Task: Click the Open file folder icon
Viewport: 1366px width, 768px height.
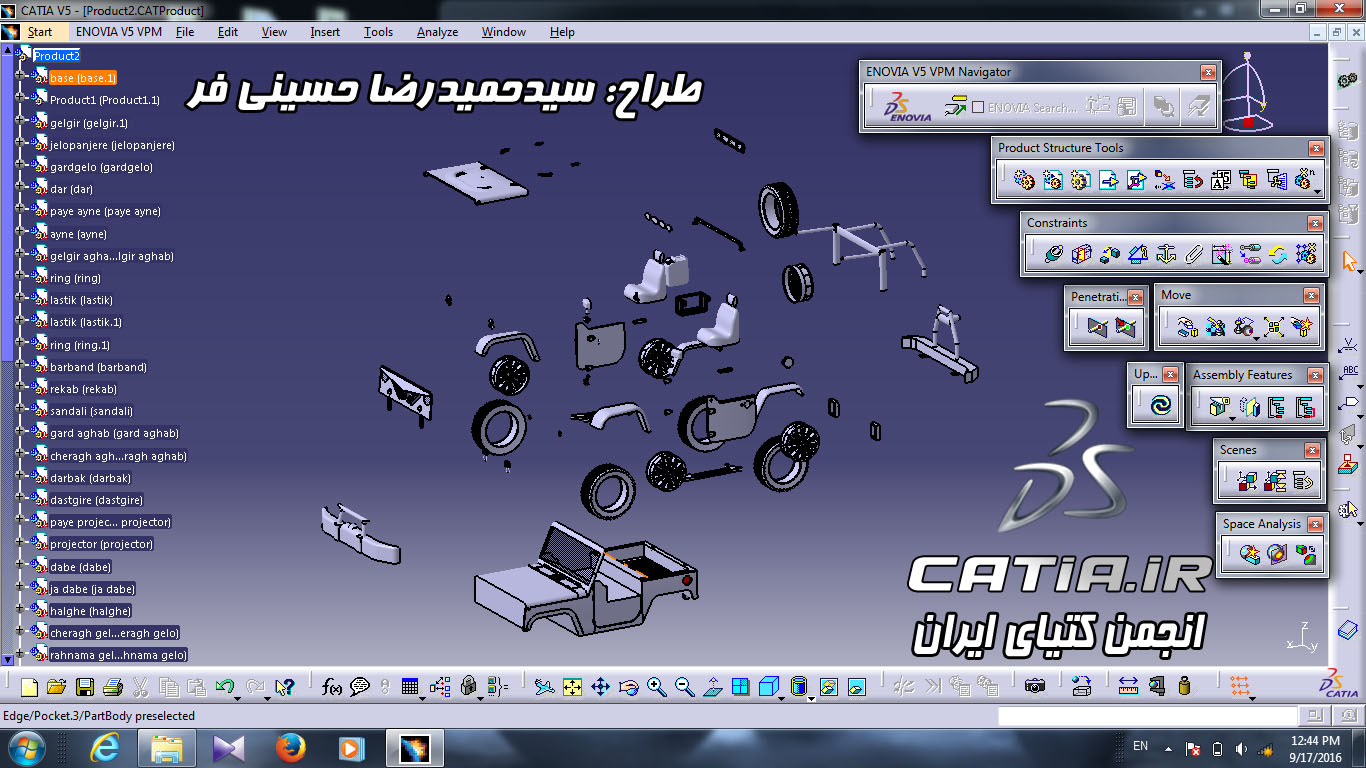Action: [x=57, y=687]
